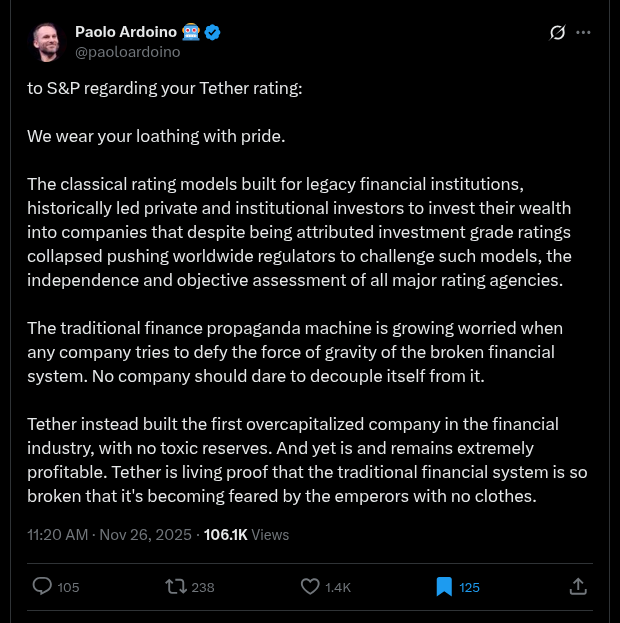
Task: Click the share upload arrow icon
Action: 578,587
